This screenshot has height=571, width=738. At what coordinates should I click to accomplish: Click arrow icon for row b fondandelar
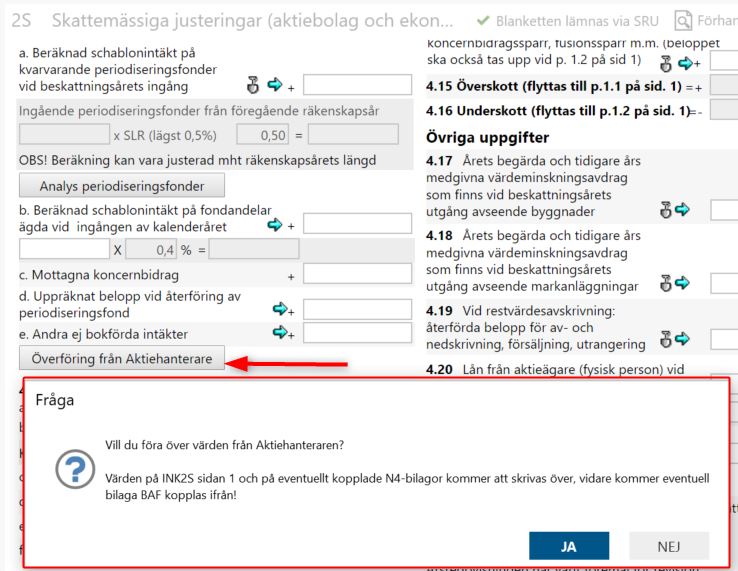(x=275, y=225)
